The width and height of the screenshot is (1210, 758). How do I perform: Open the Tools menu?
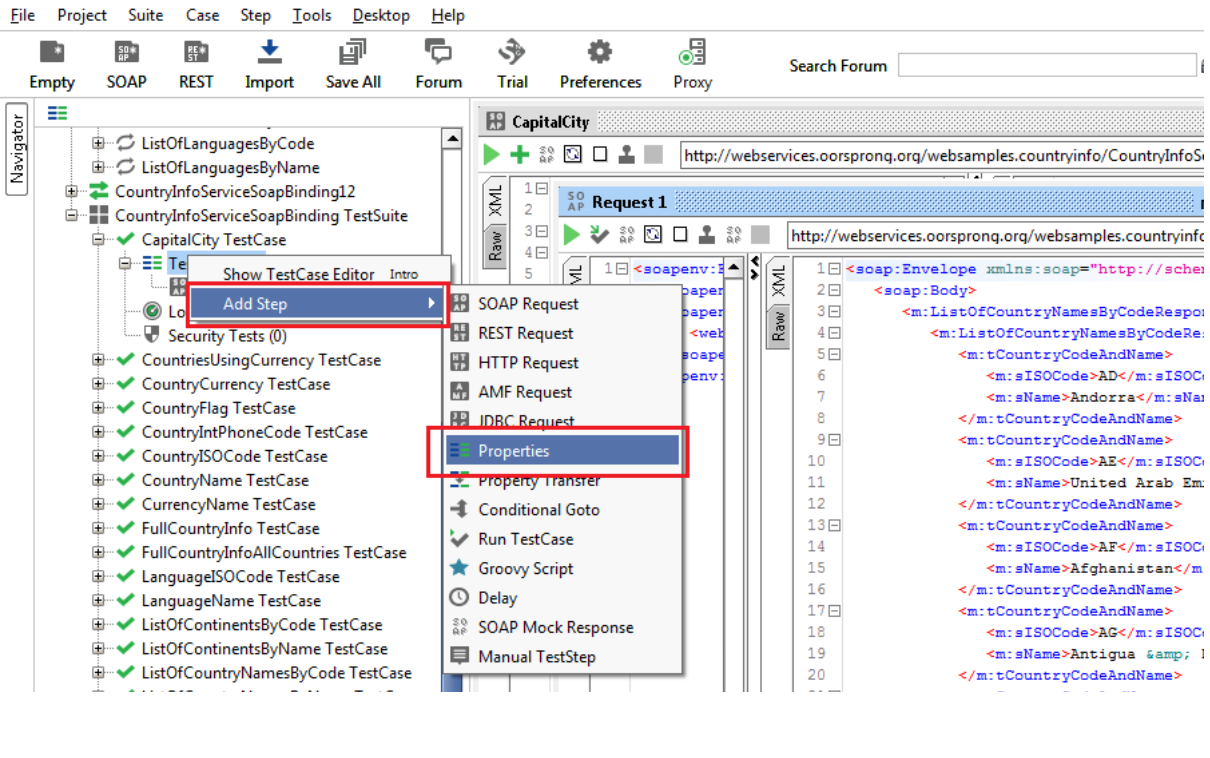(x=311, y=15)
